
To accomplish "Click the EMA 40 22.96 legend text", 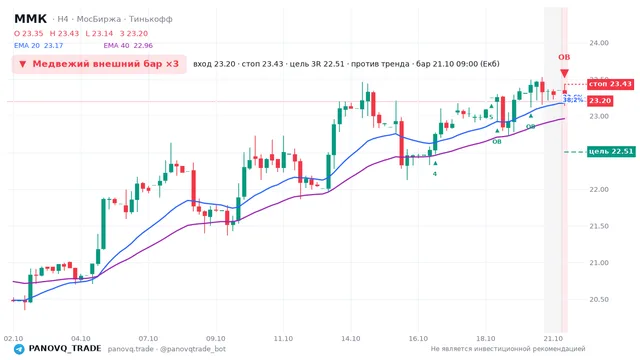I will [128, 46].
